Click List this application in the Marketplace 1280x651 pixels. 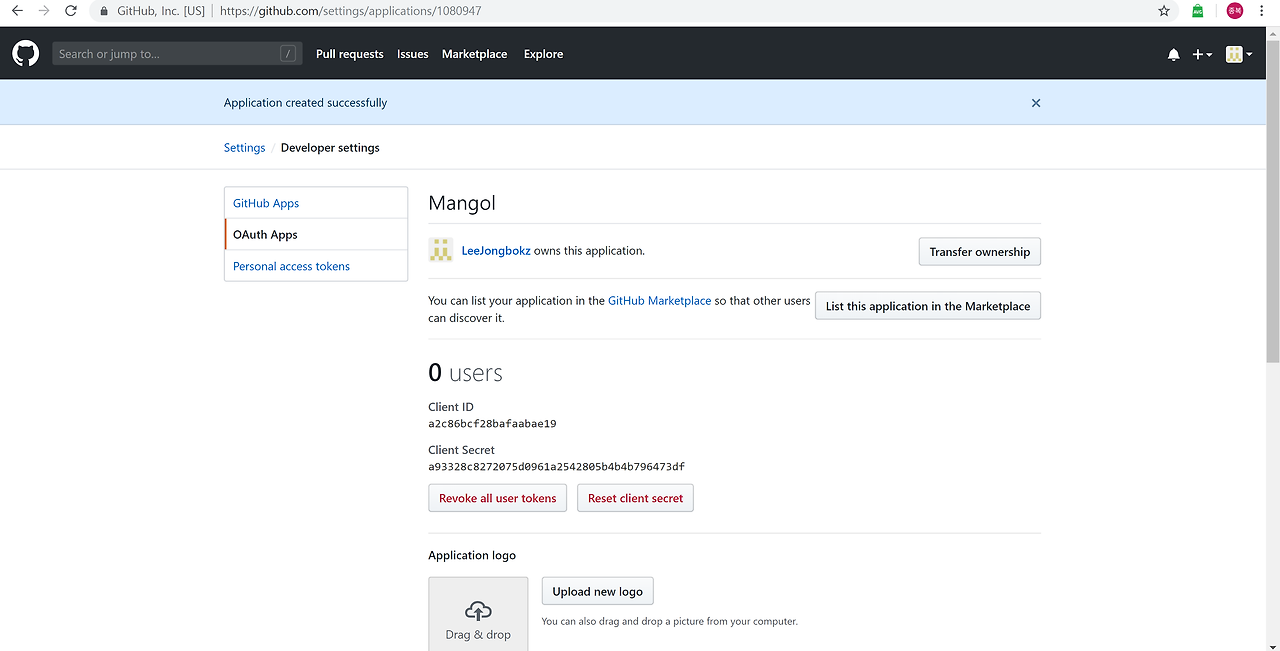coord(928,306)
